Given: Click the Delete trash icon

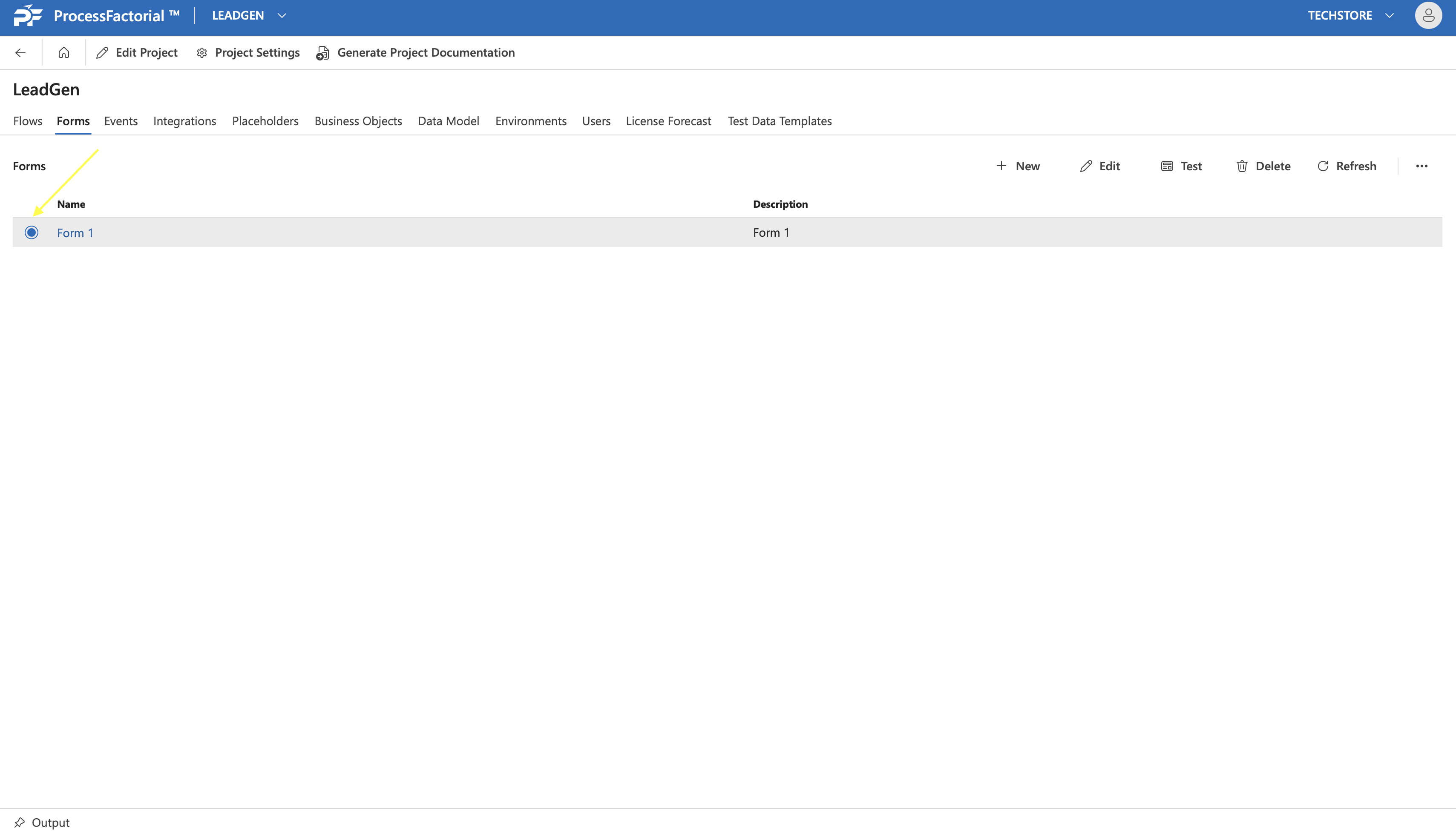Looking at the screenshot, I should [x=1242, y=166].
